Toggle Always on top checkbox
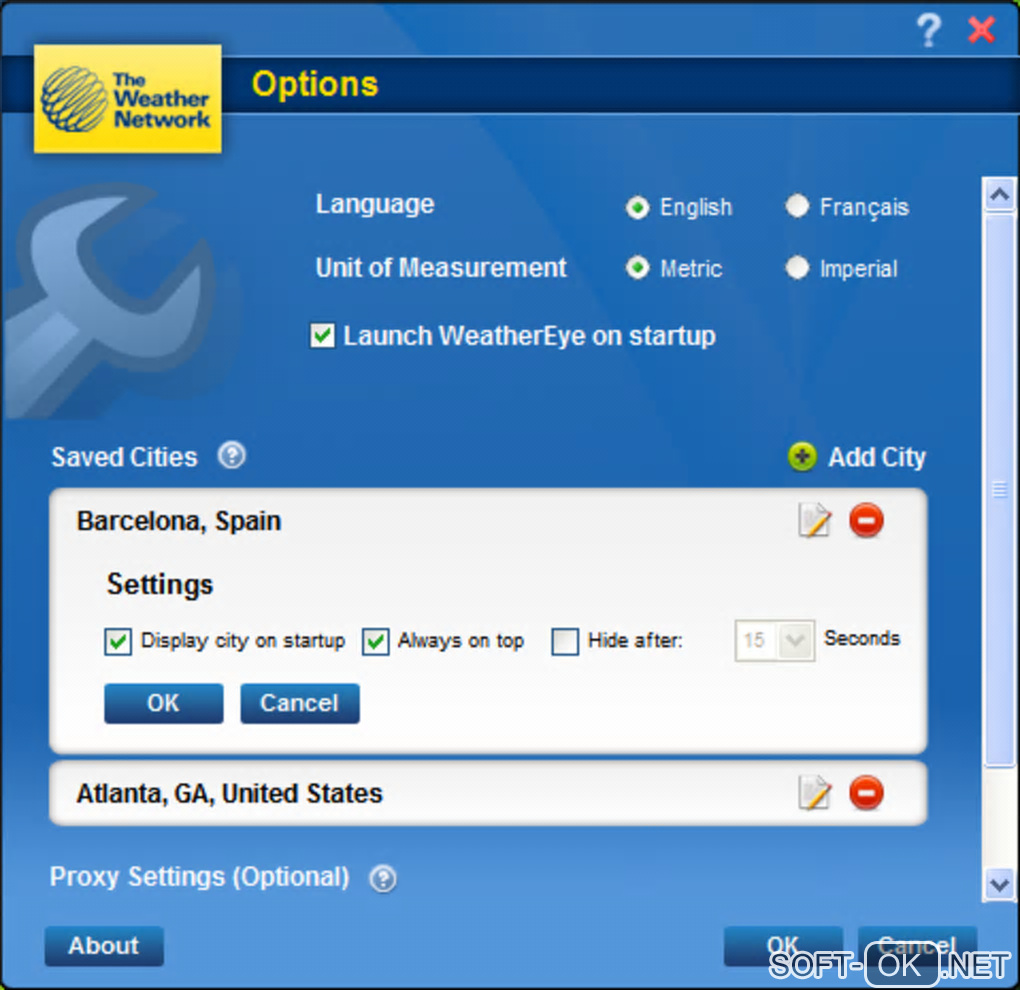This screenshot has width=1020, height=990. (375, 641)
